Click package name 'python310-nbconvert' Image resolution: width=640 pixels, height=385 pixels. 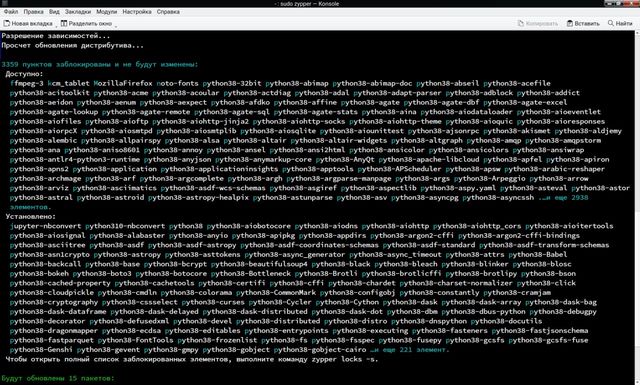click(125, 226)
